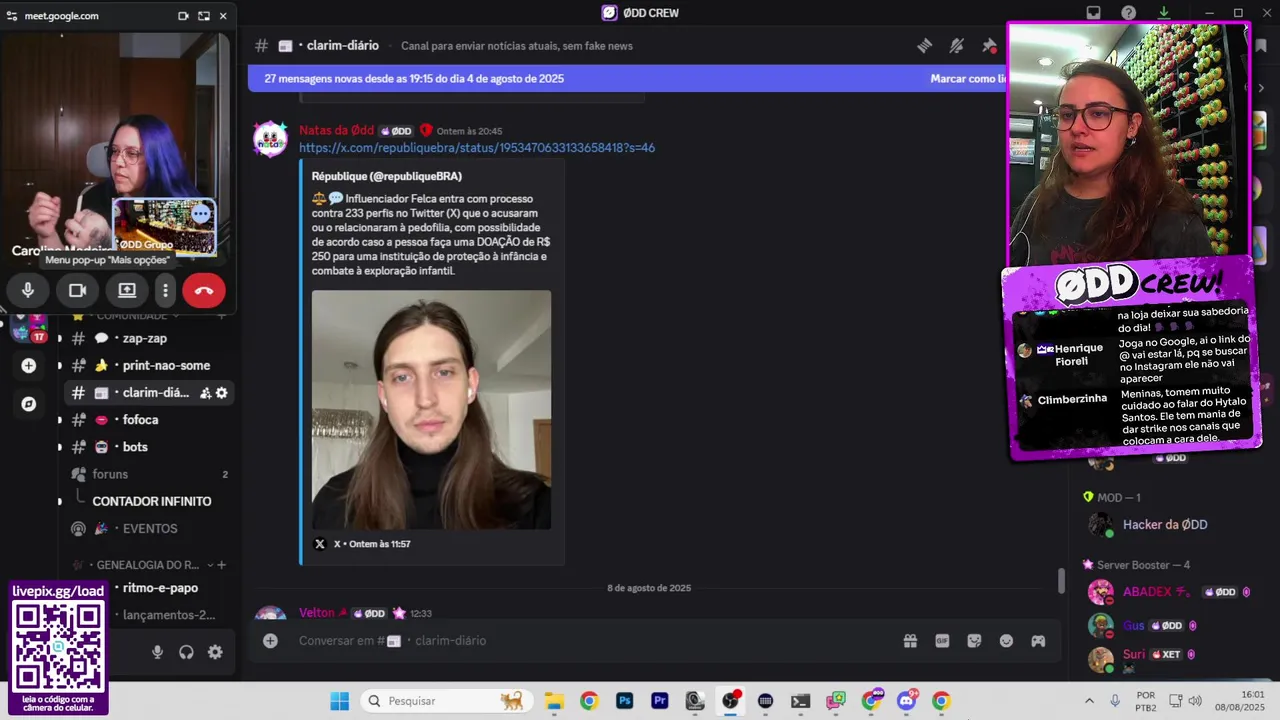Click chat vertical scrollbar
The height and width of the screenshot is (720, 1280).
pos(1062,580)
